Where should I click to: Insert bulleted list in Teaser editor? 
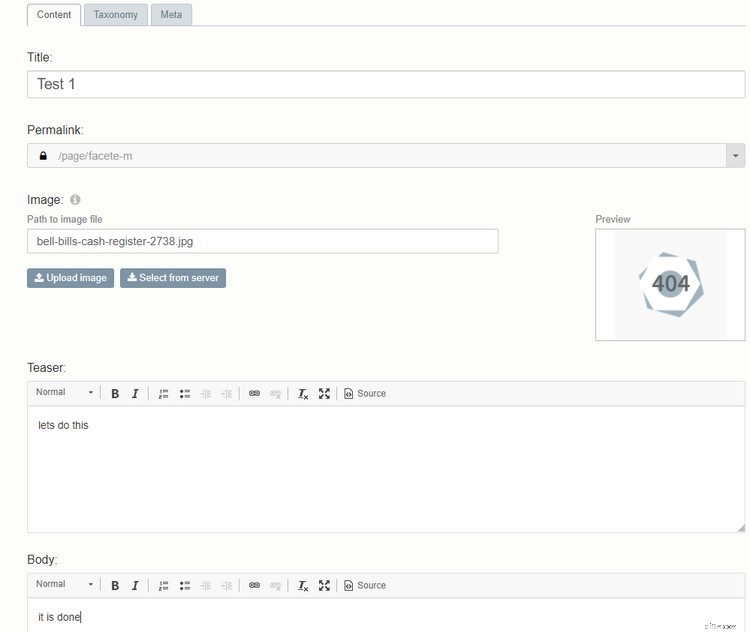[185, 394]
